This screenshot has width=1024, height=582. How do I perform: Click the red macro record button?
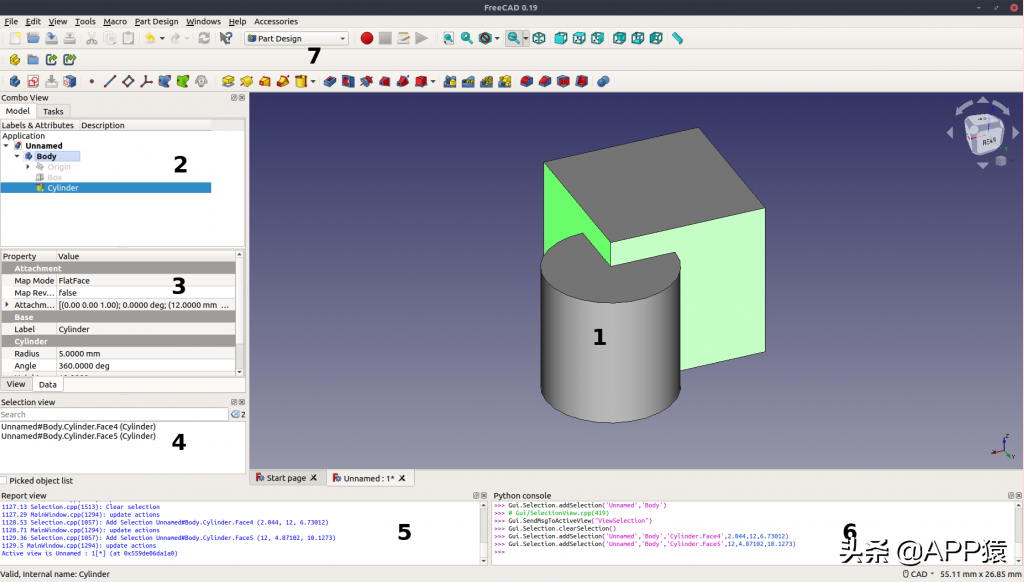click(367, 38)
